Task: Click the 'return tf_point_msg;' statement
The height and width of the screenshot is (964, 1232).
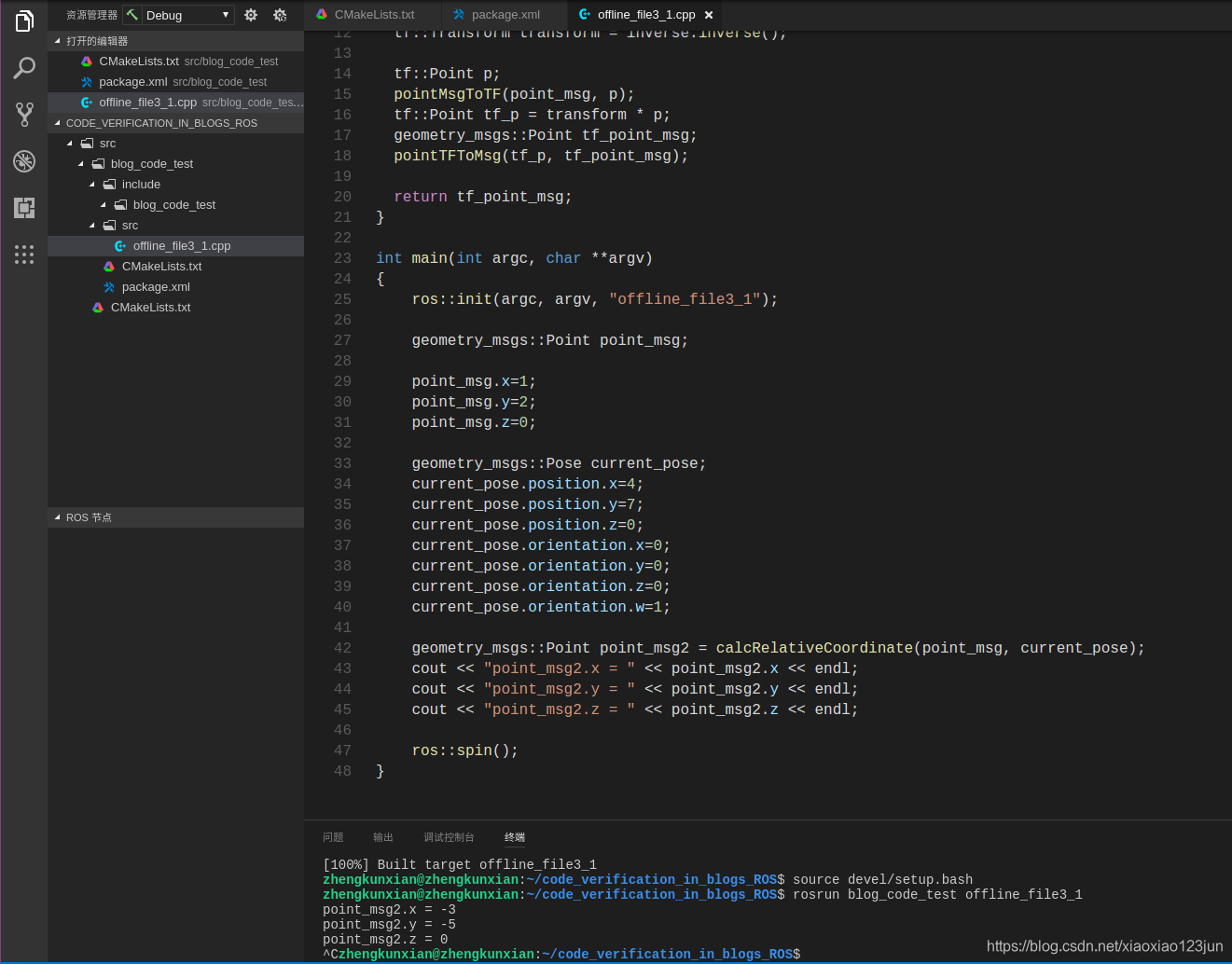Action: [x=482, y=197]
